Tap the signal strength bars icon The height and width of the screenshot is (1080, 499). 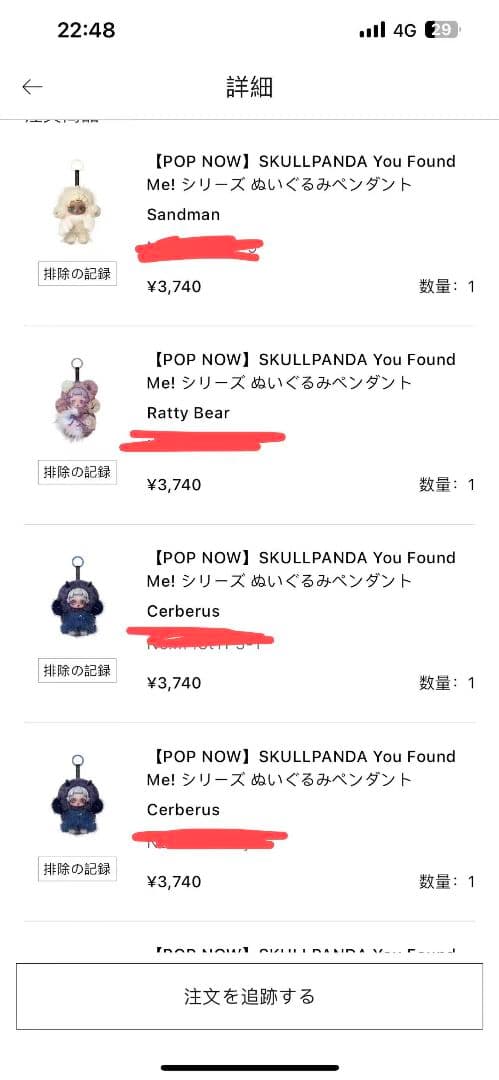[372, 30]
